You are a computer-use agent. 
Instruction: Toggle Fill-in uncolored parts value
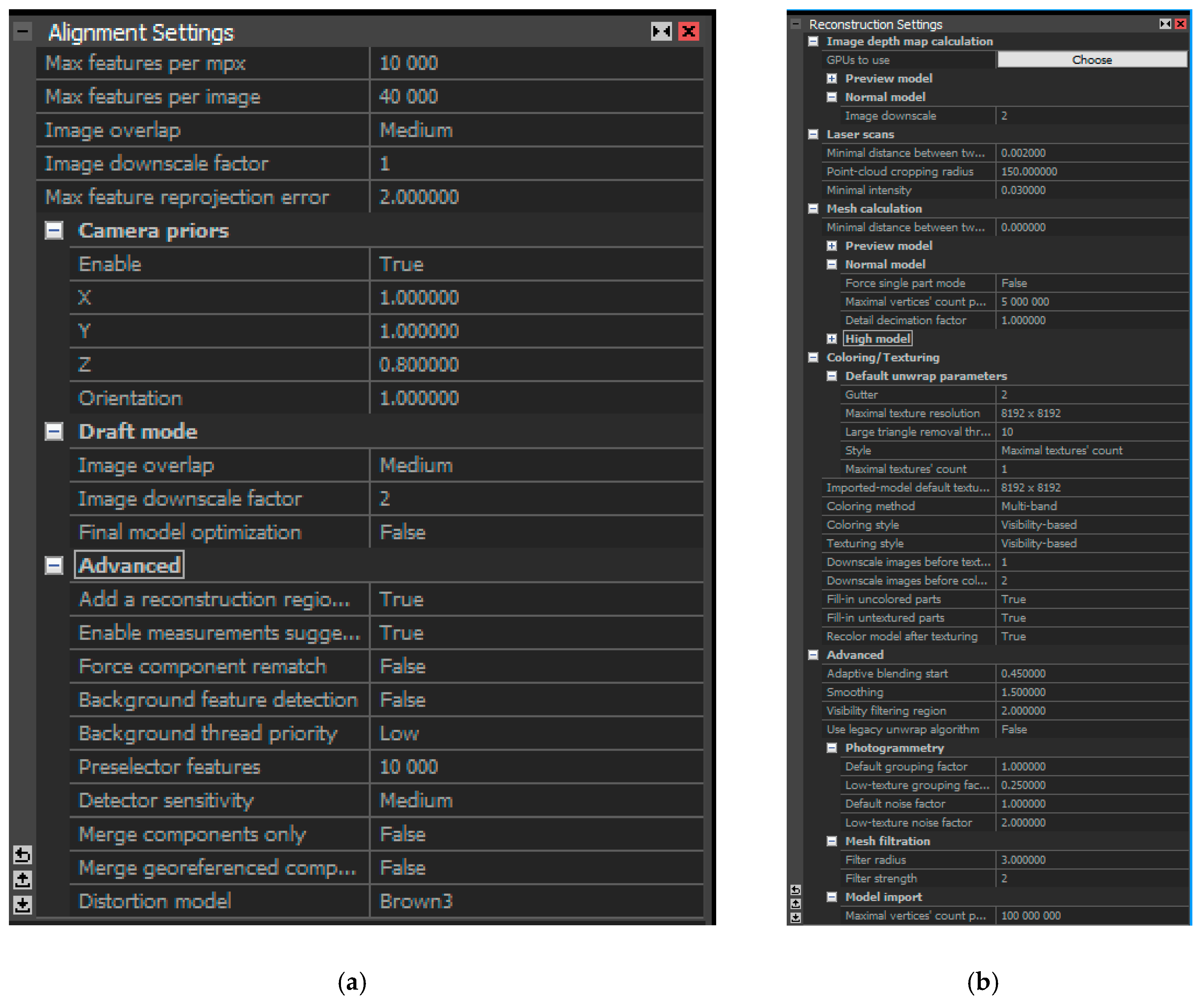point(1092,599)
